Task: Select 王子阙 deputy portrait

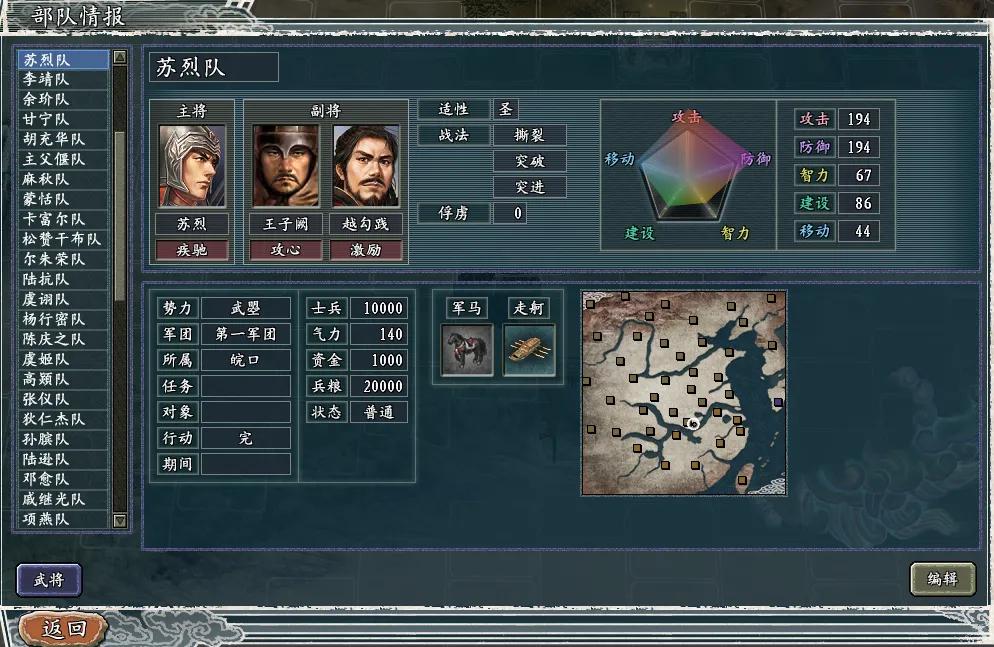Action: click(286, 166)
